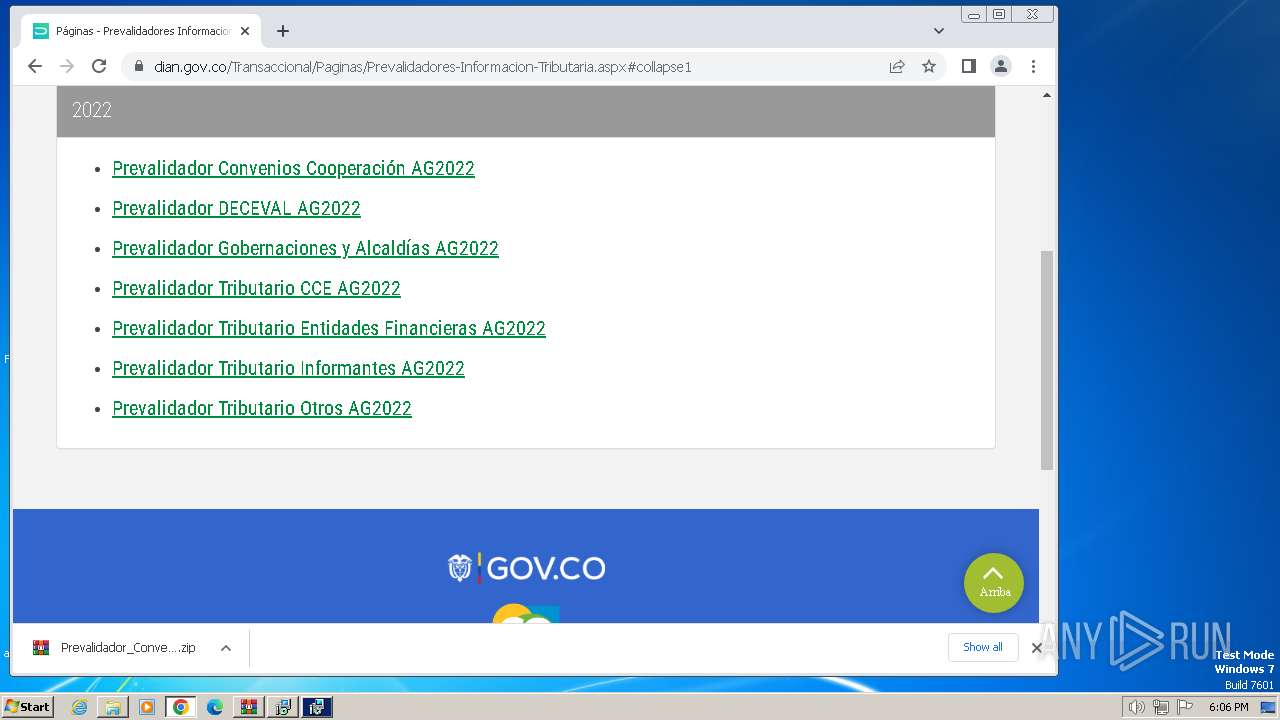Click scrollbar up arrow
Image resolution: width=1280 pixels, height=720 pixels.
click(1047, 95)
